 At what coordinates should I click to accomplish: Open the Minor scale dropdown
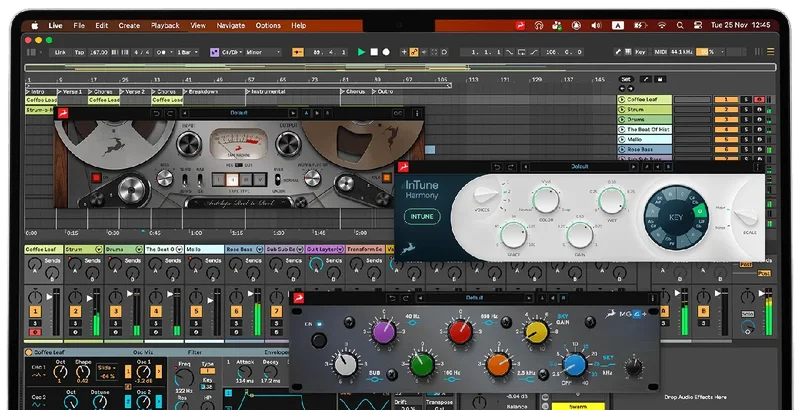263,52
